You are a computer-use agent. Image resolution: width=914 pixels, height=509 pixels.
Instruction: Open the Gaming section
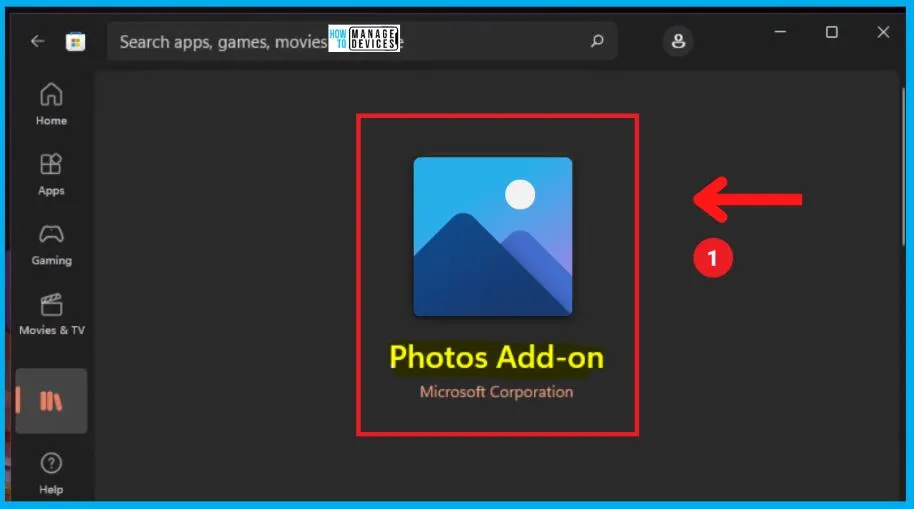pyautogui.click(x=51, y=244)
